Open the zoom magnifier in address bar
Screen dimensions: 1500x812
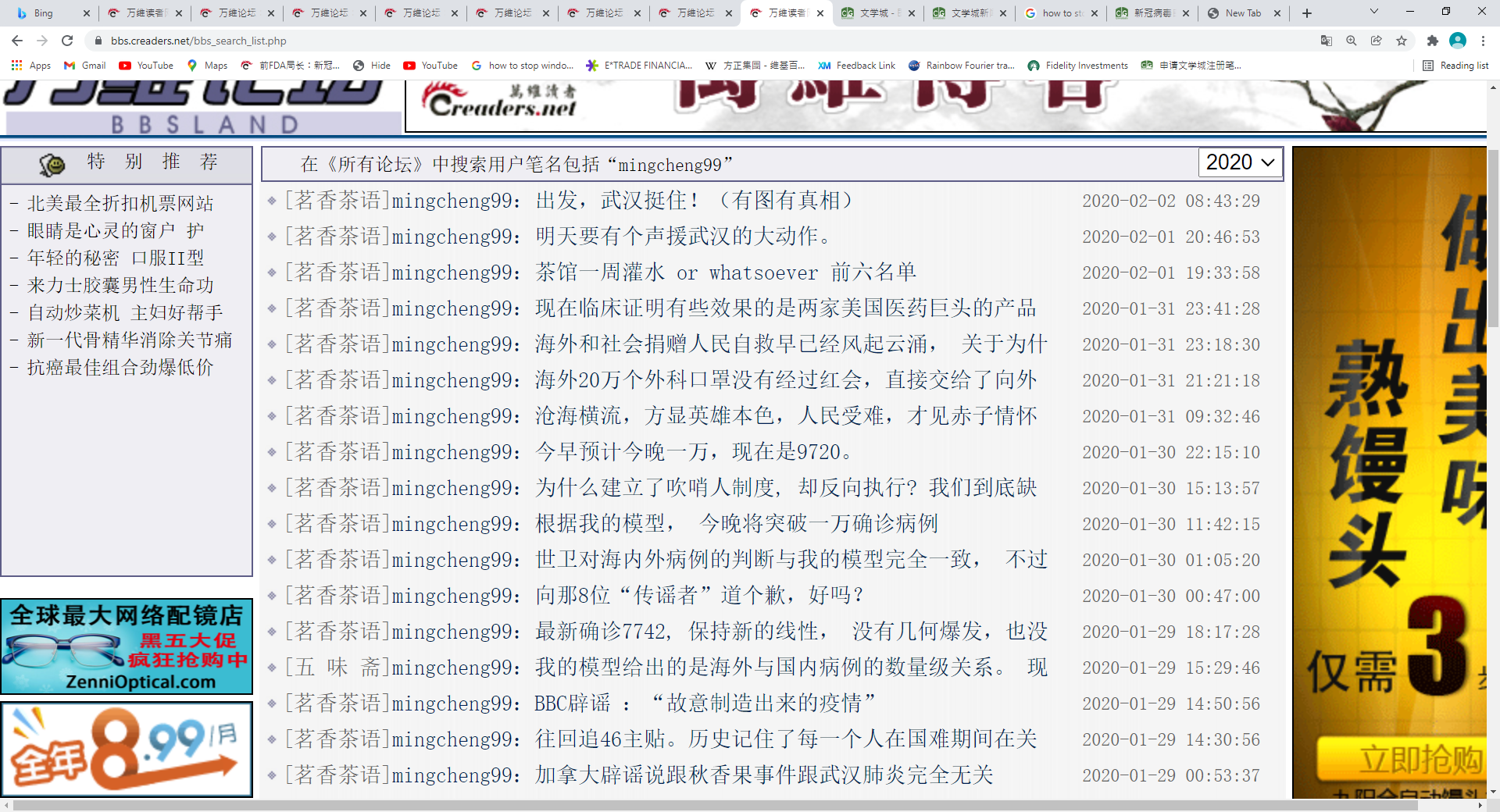1351,41
